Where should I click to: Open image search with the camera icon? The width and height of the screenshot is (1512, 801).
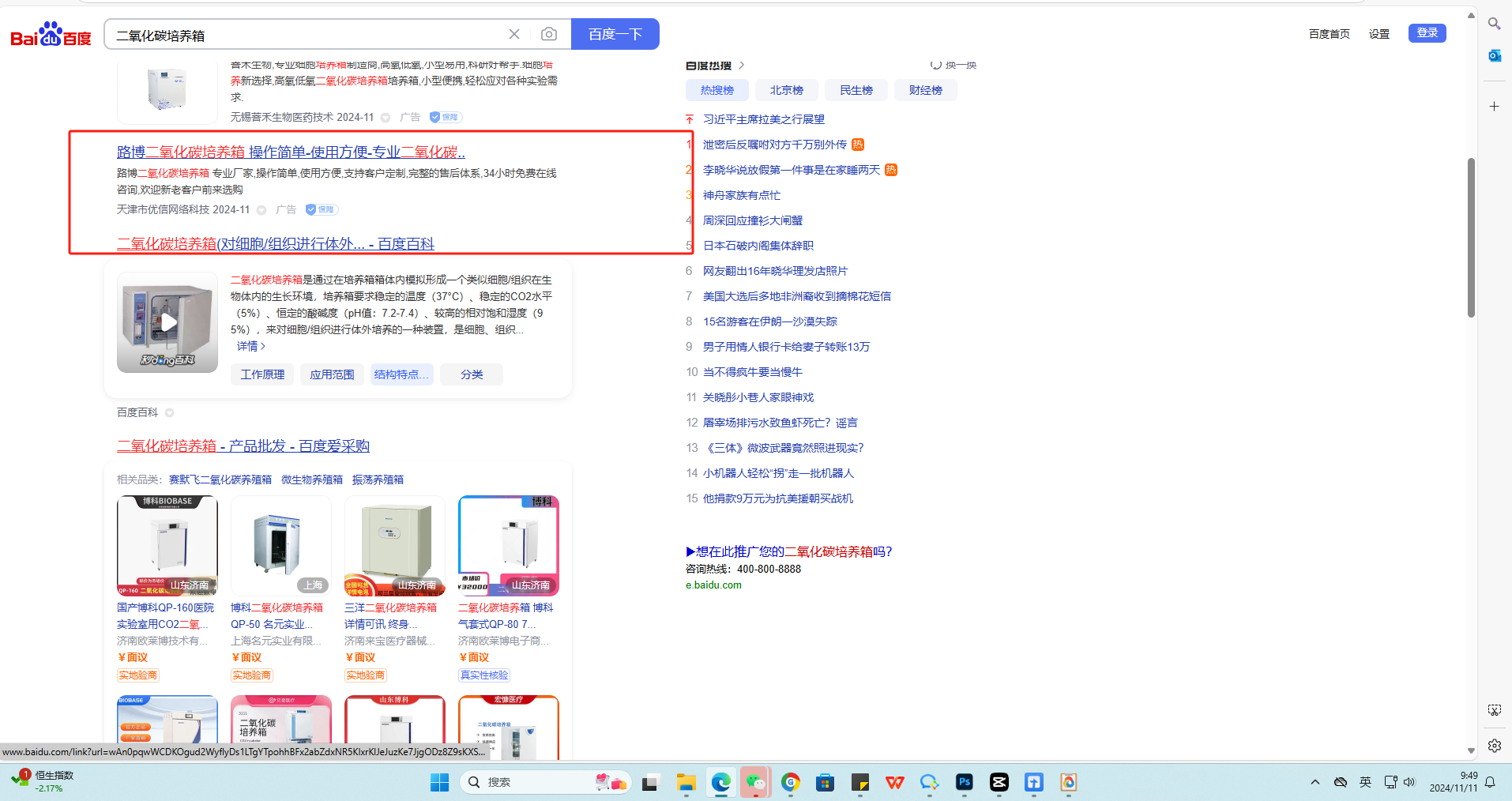pyautogui.click(x=549, y=34)
